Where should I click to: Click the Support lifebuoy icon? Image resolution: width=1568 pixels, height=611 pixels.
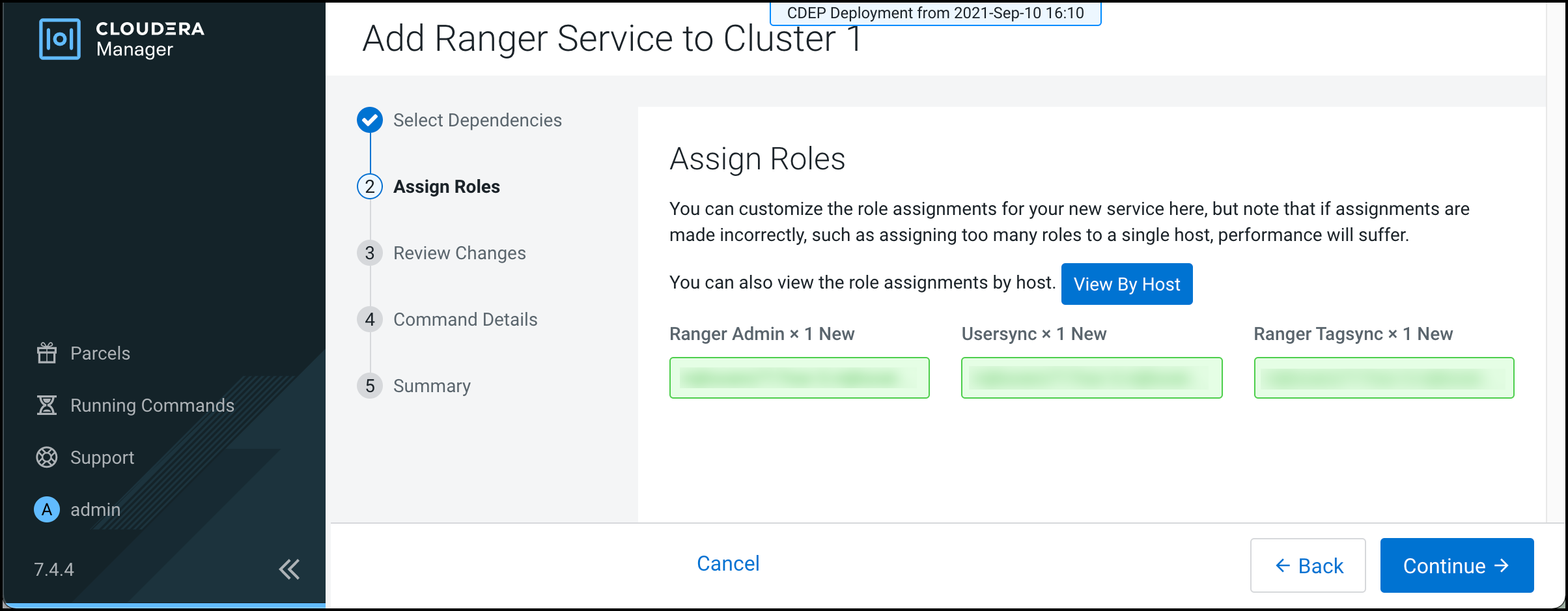pos(47,457)
